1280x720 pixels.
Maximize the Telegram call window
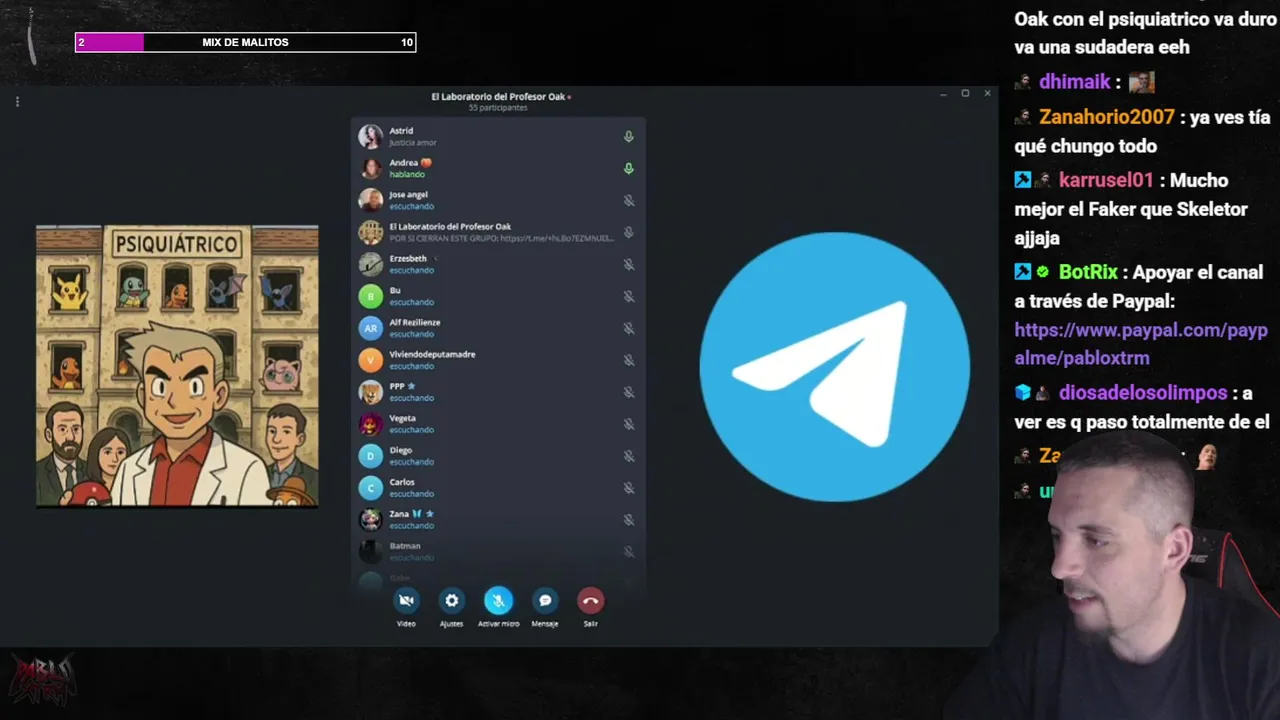[x=965, y=93]
